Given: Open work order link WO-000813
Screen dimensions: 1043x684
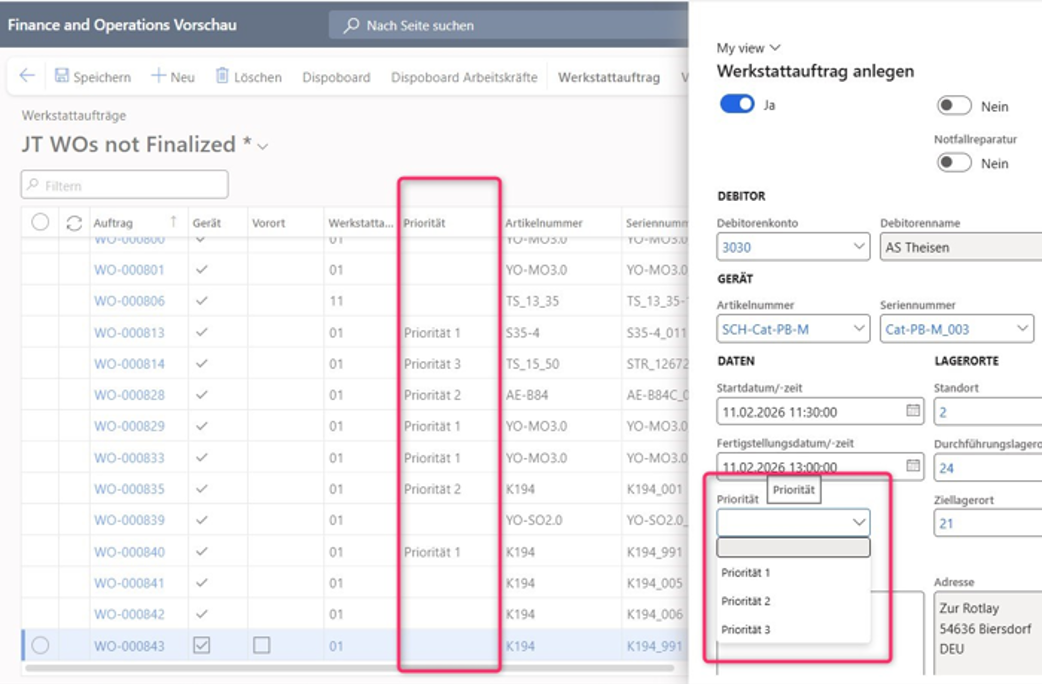Looking at the screenshot, I should coord(129,333).
